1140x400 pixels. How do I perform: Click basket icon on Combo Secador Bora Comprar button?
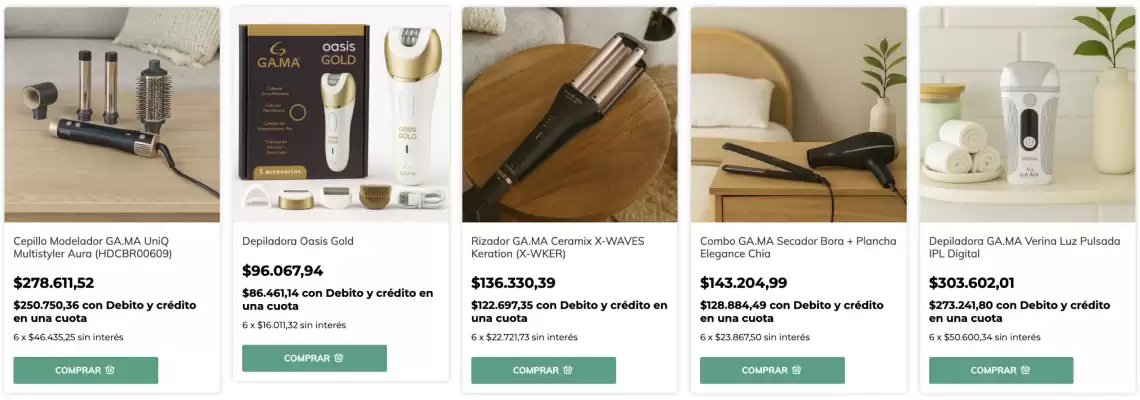coord(797,370)
